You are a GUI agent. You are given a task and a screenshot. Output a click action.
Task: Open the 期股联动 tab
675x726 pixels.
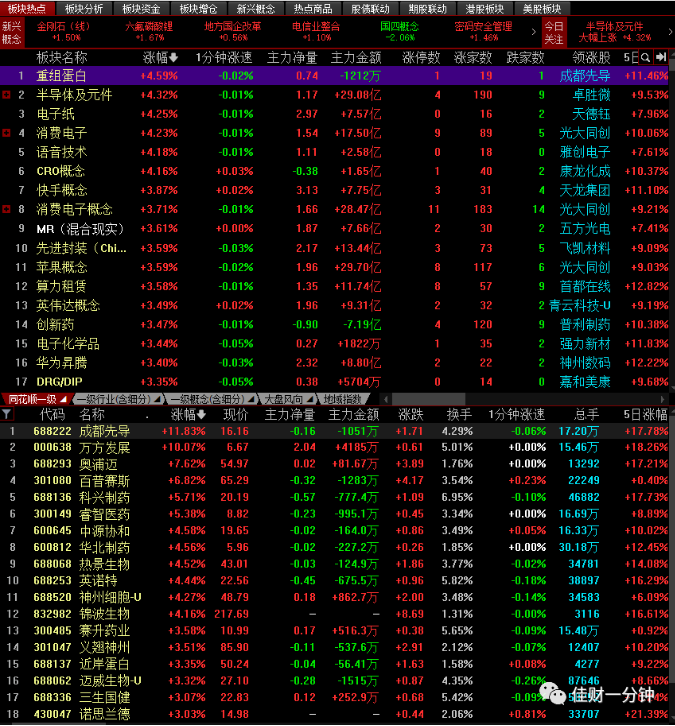(x=428, y=8)
